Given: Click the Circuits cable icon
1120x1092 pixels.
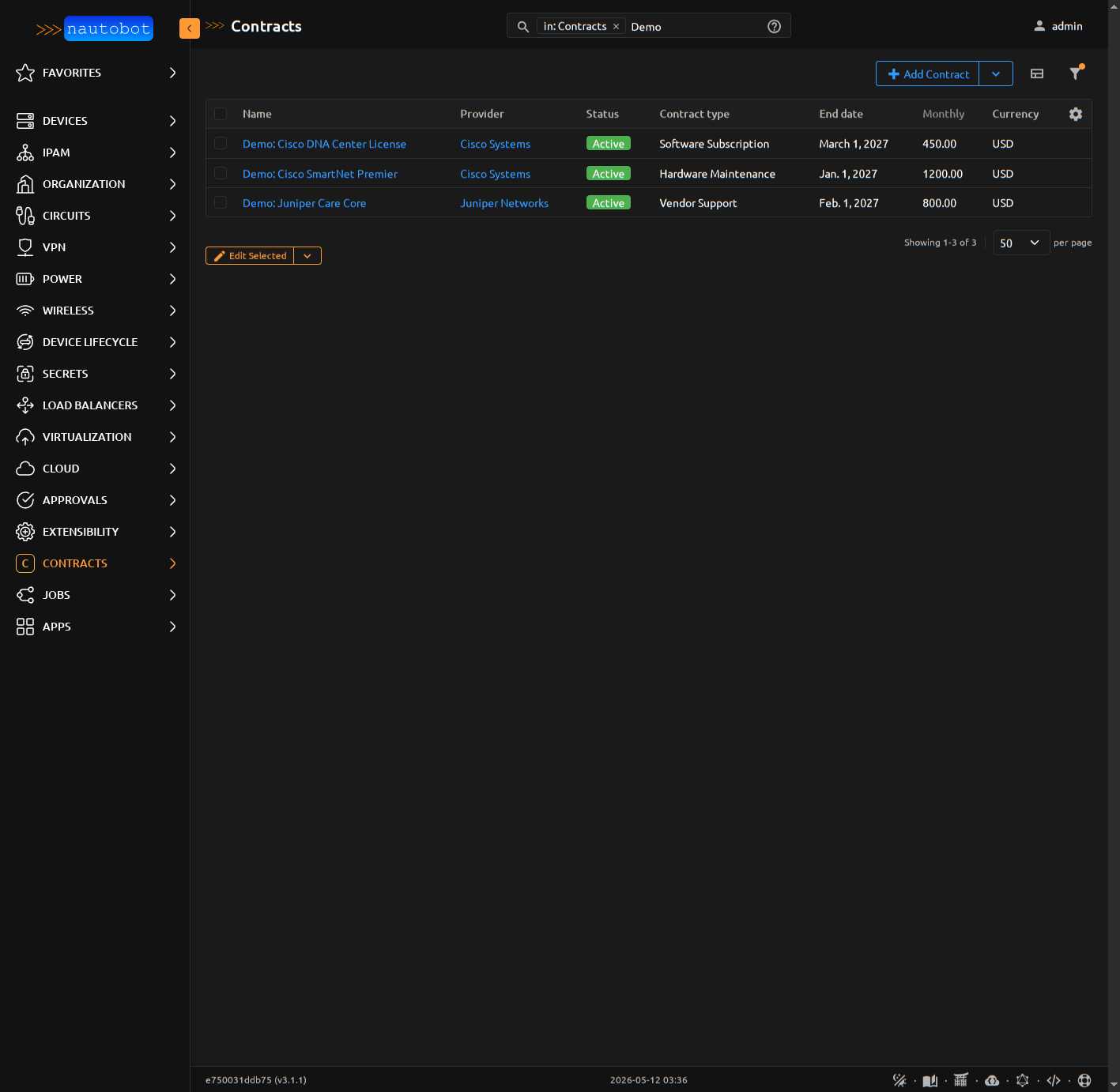Looking at the screenshot, I should (x=25, y=216).
